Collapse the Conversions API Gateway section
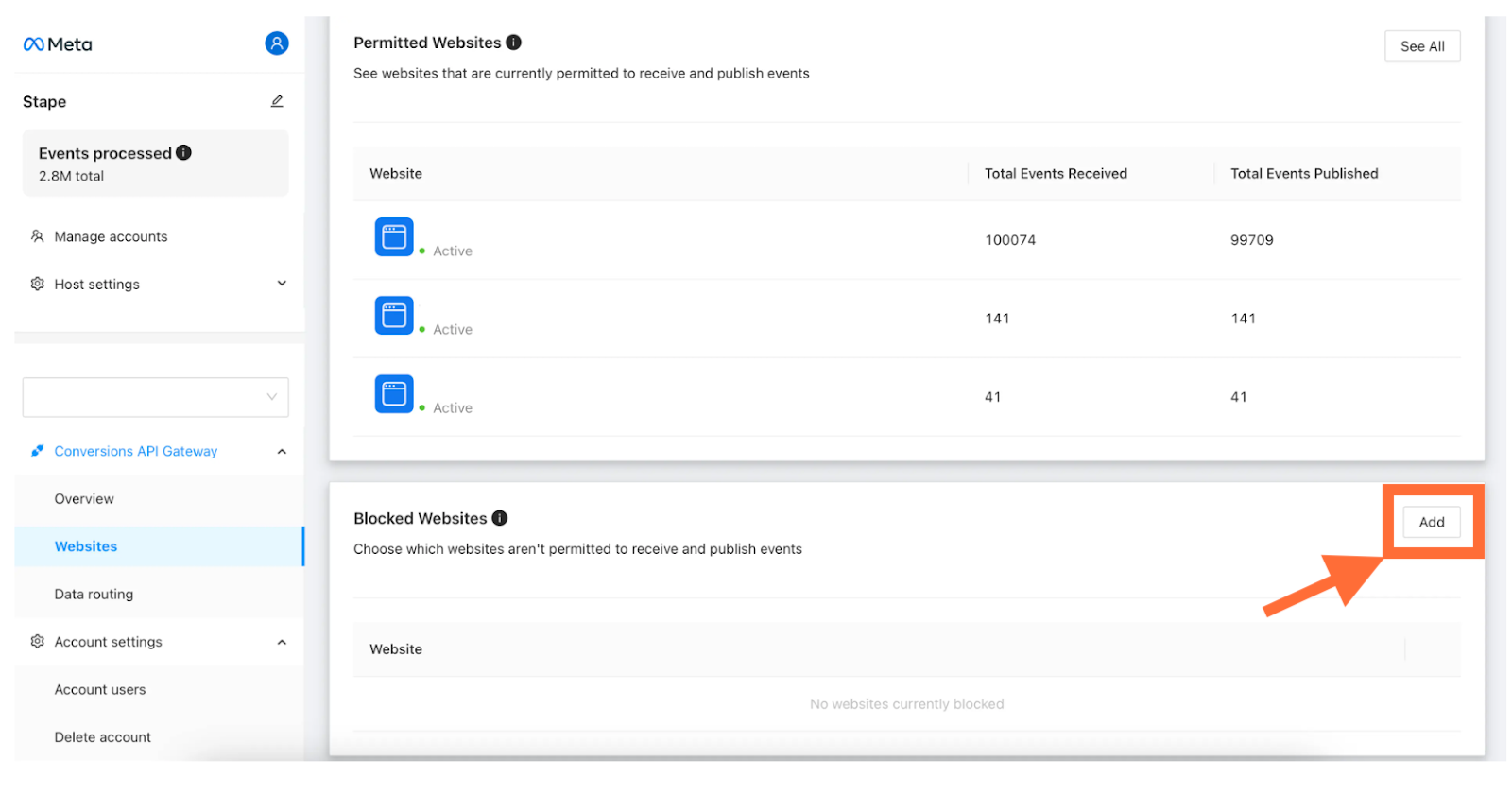The height and width of the screenshot is (795, 1512). 282,452
